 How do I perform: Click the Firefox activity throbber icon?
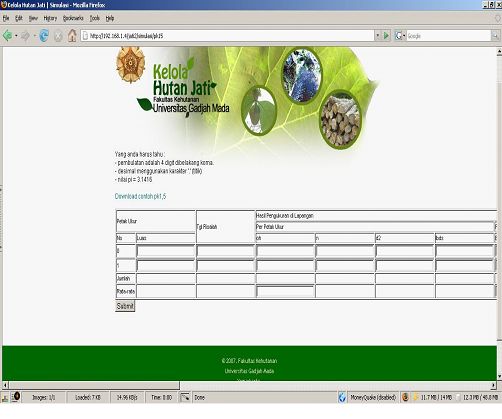point(499,18)
